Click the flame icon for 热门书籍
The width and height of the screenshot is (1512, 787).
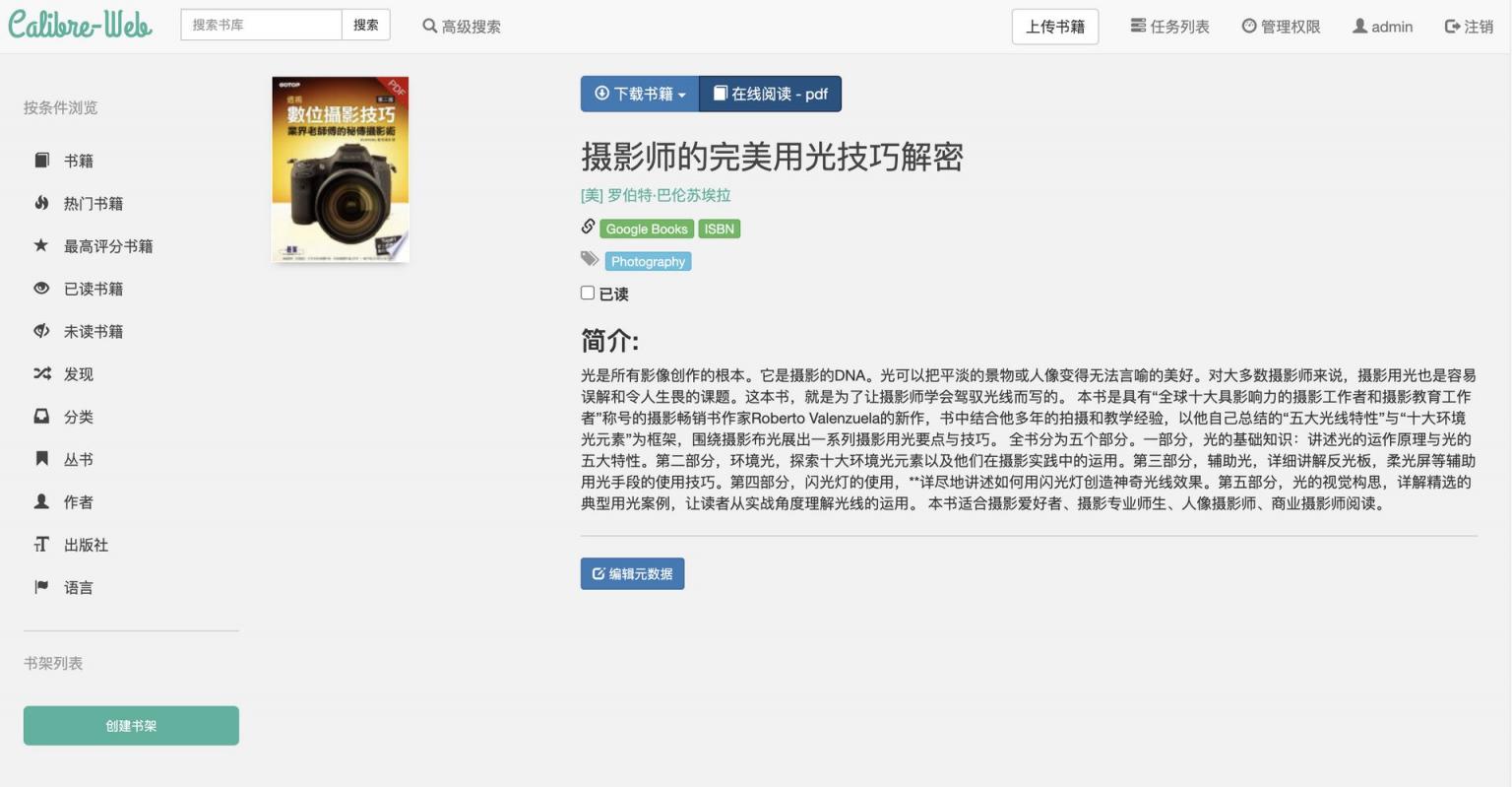[x=41, y=203]
